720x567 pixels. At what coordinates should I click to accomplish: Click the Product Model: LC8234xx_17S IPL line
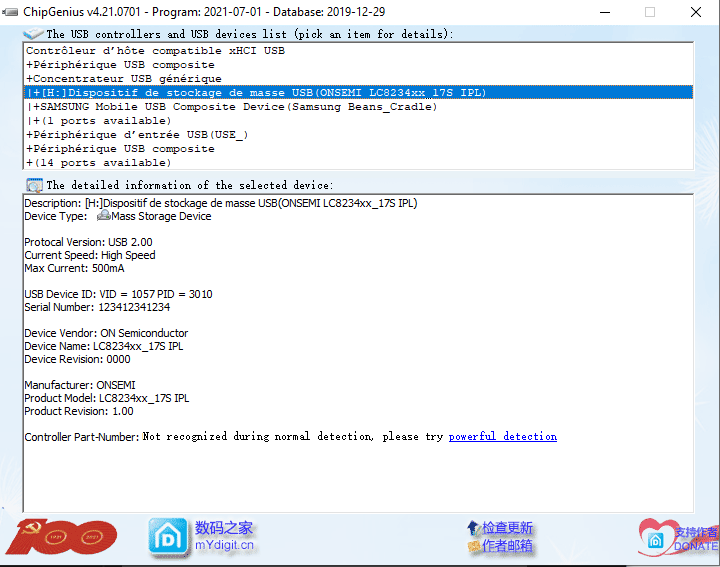click(x=107, y=398)
